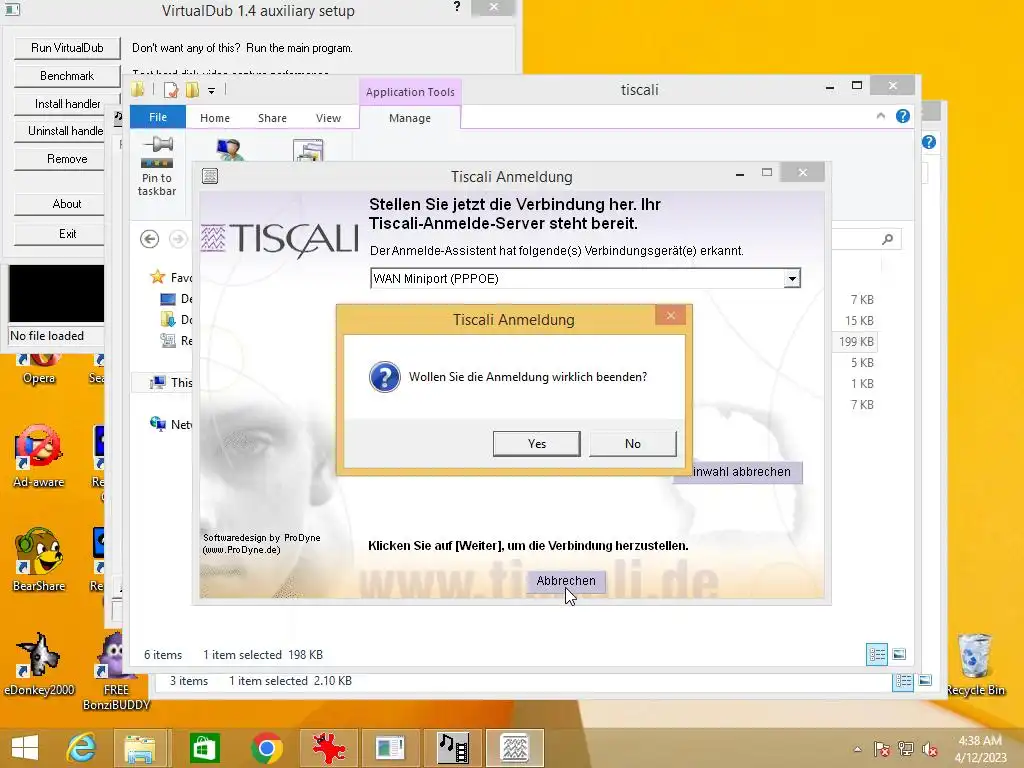Choose No in the Tiscali Anmeldung dialog
Image resolution: width=1024 pixels, height=768 pixels.
point(632,443)
